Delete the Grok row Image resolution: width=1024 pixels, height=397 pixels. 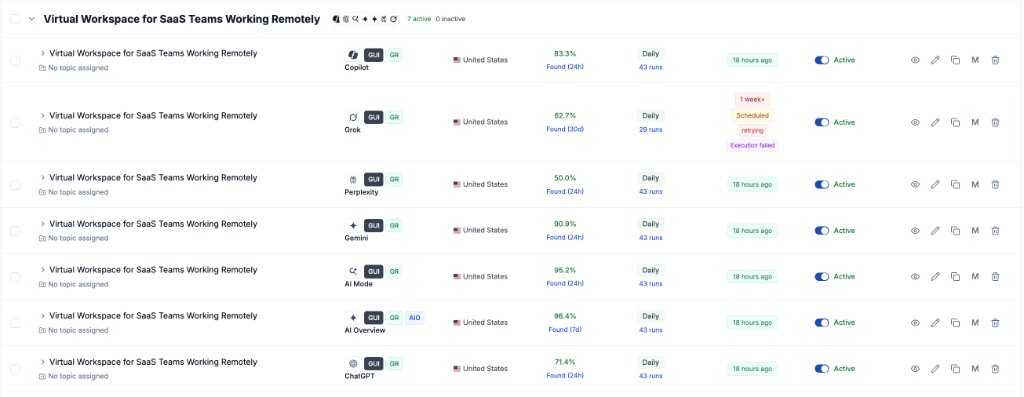[x=995, y=122]
